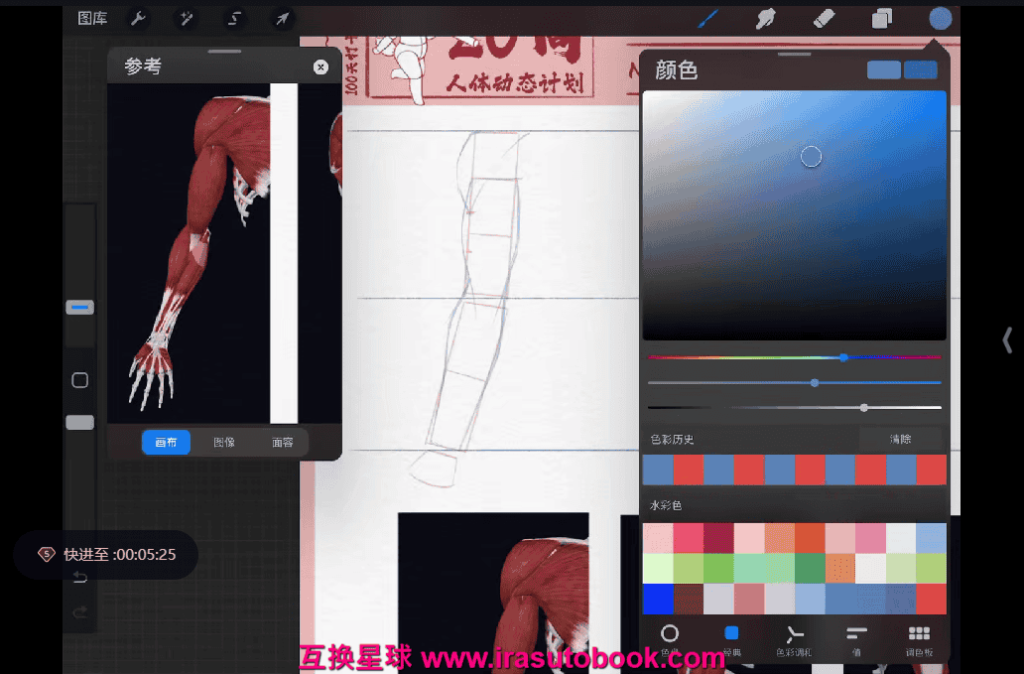
Task: Return to the 图库 gallery
Action: coord(92,18)
